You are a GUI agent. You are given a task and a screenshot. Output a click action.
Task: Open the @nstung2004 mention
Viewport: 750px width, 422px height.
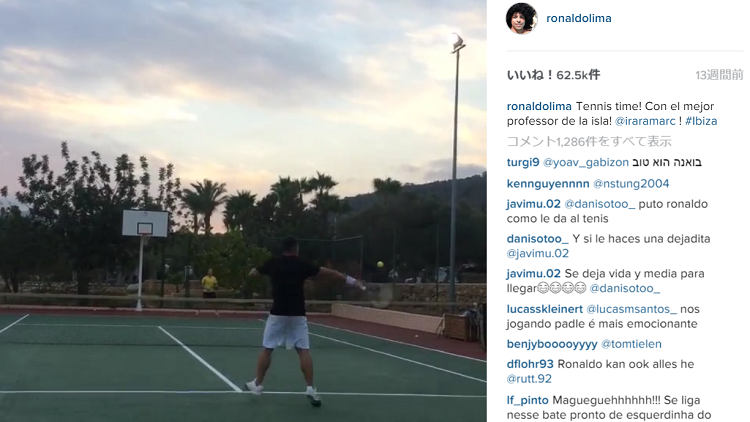coord(631,184)
